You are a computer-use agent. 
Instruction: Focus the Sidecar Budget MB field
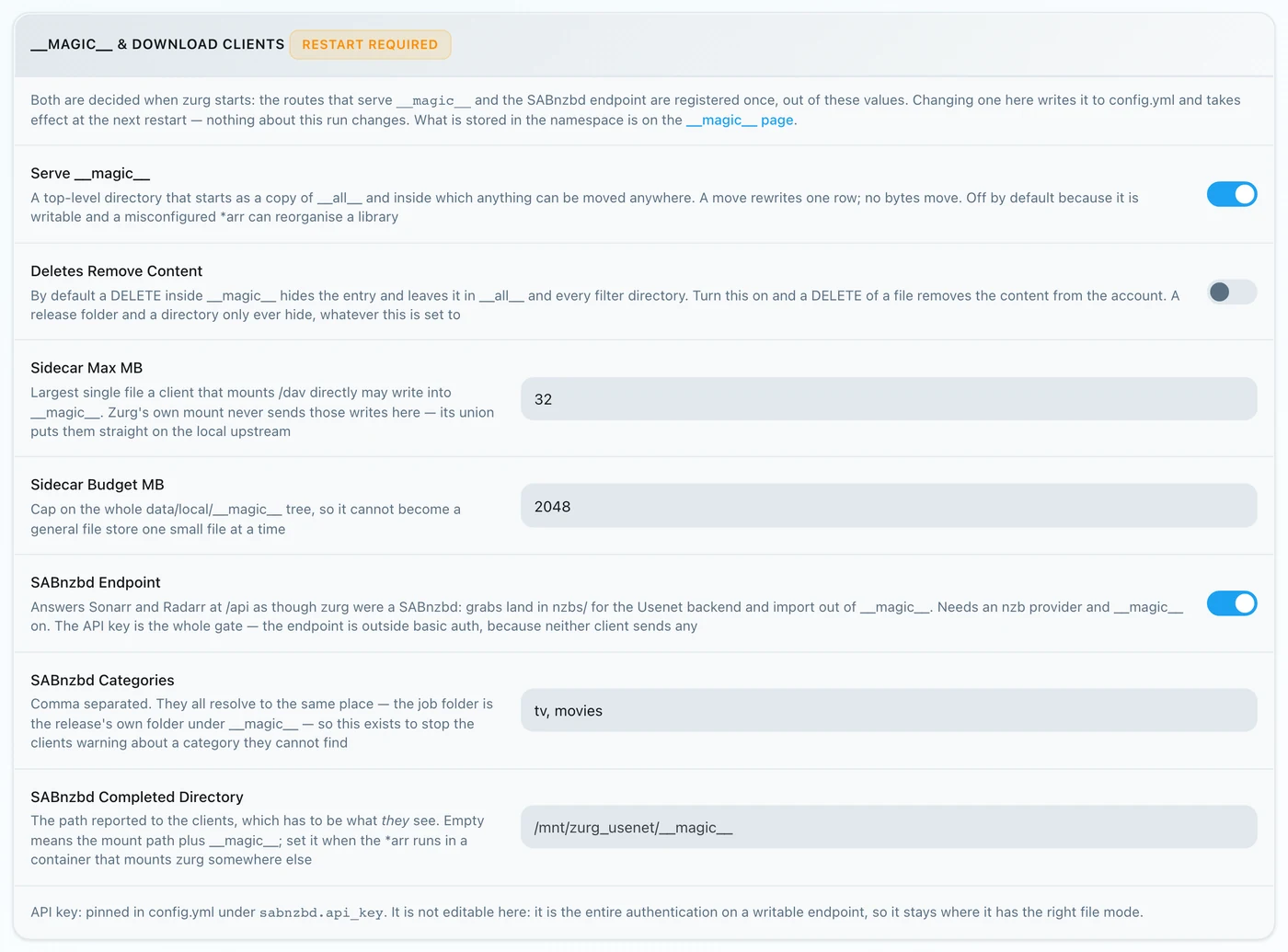point(889,506)
